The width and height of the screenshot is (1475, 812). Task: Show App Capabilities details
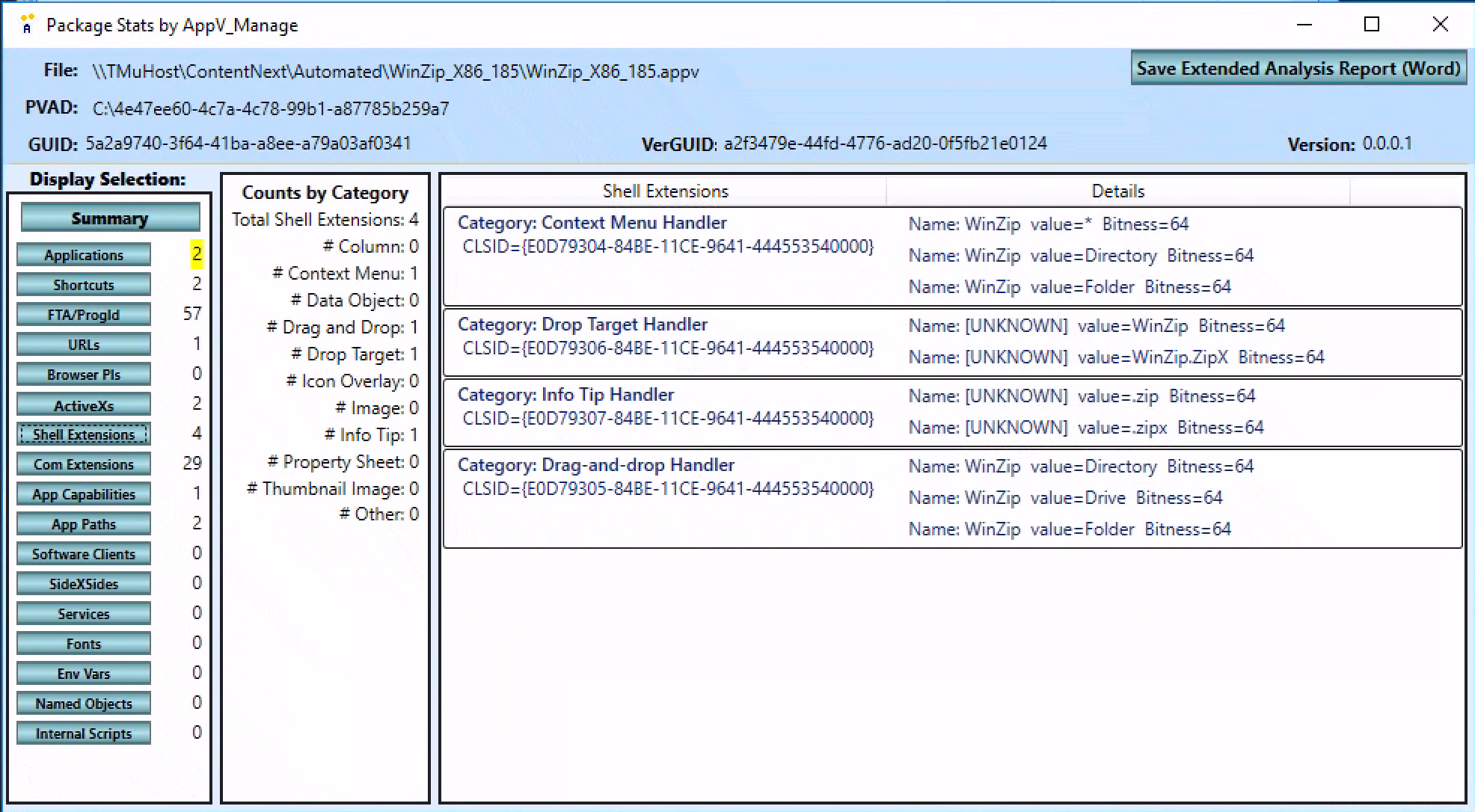point(84,494)
